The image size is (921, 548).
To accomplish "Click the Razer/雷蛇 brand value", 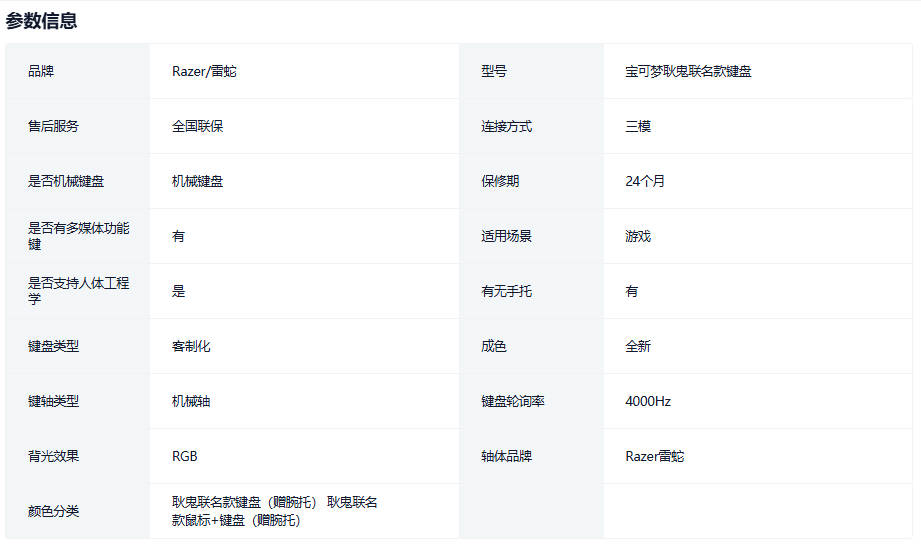I will (204, 71).
